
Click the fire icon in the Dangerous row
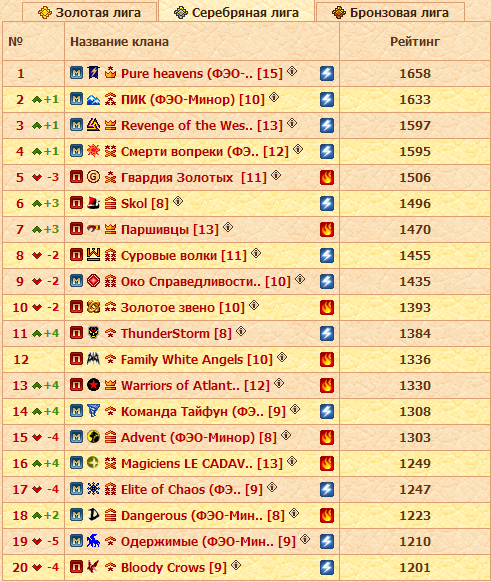click(x=327, y=515)
